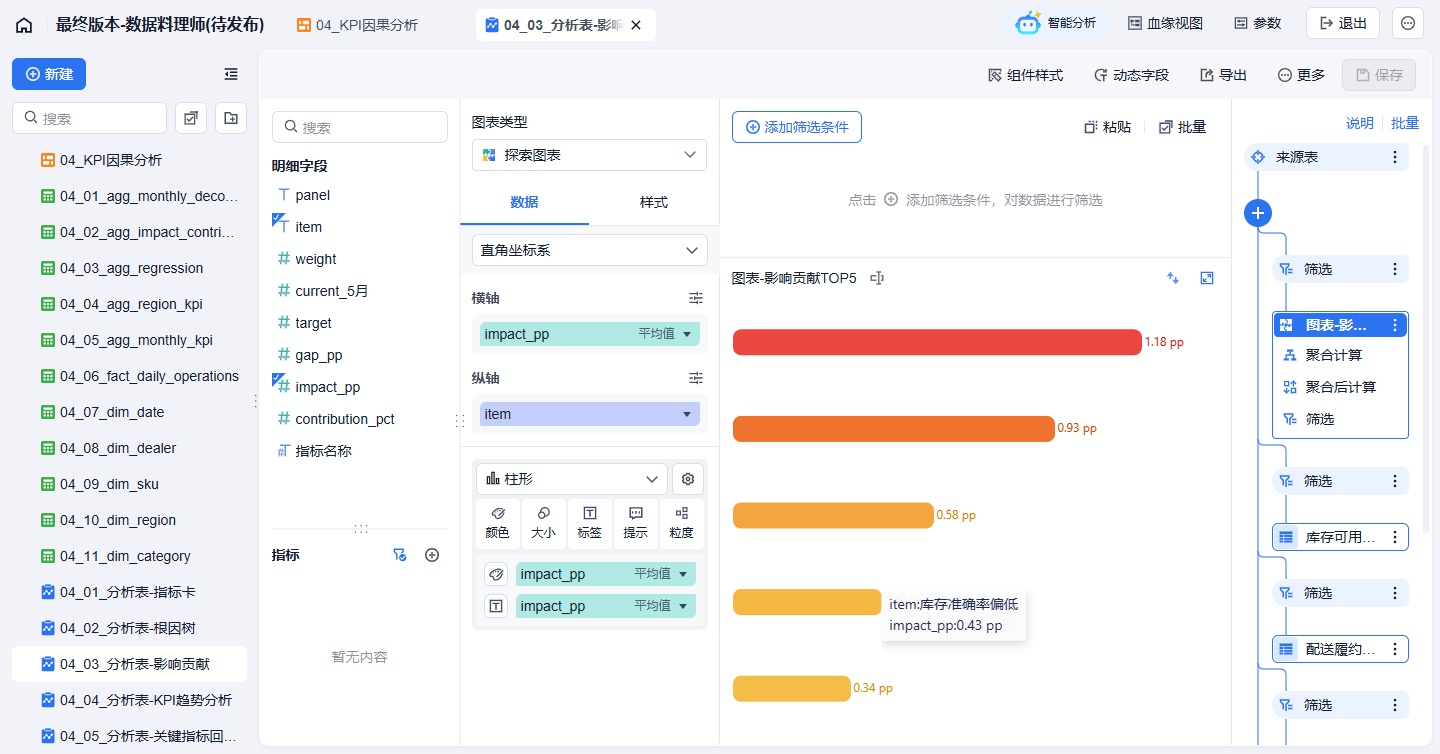Open the 柱形 mark type dropdown
Viewport: 1440px width, 754px height.
tap(572, 479)
